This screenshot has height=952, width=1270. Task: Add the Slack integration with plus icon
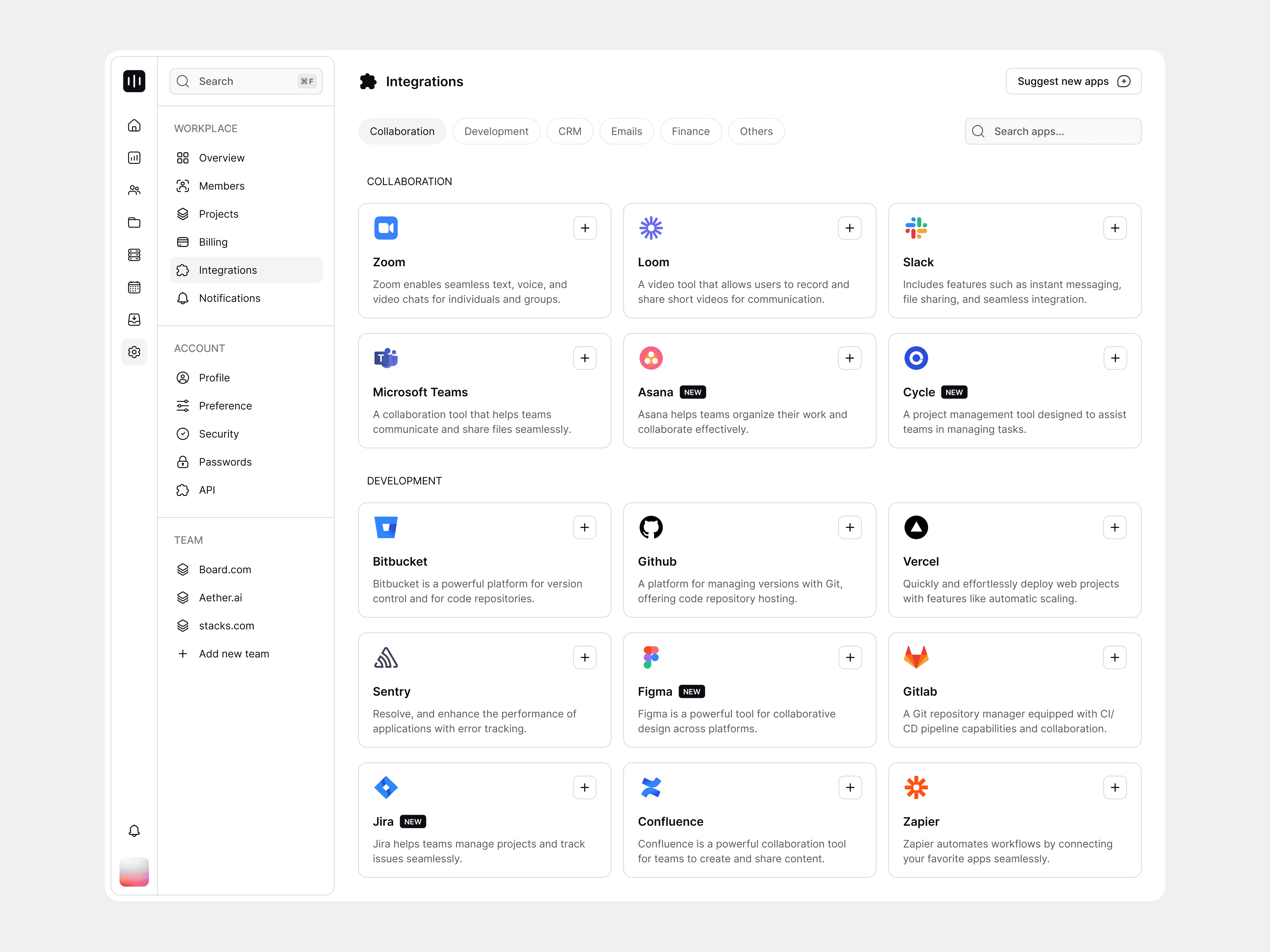[x=1114, y=228]
